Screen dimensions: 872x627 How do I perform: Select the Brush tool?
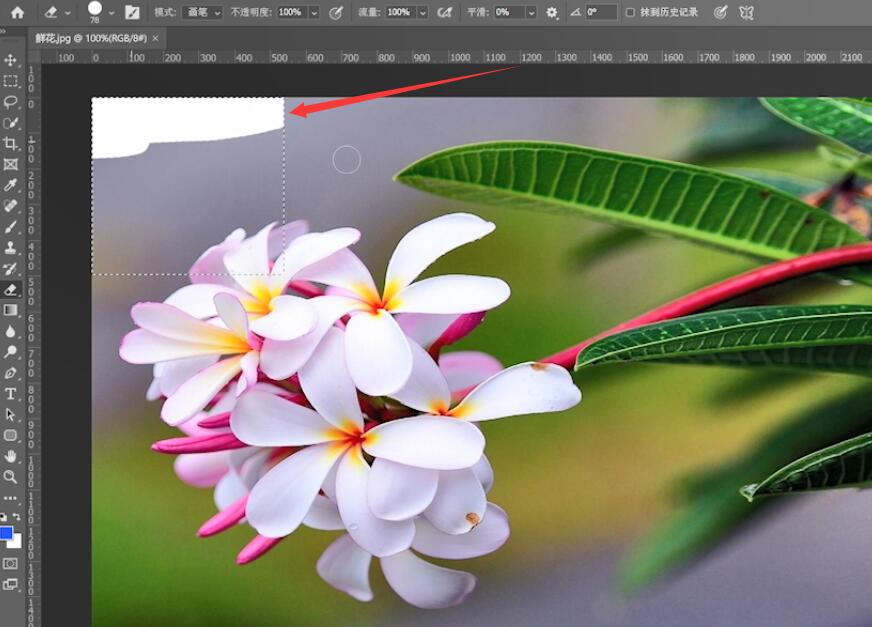coord(11,227)
